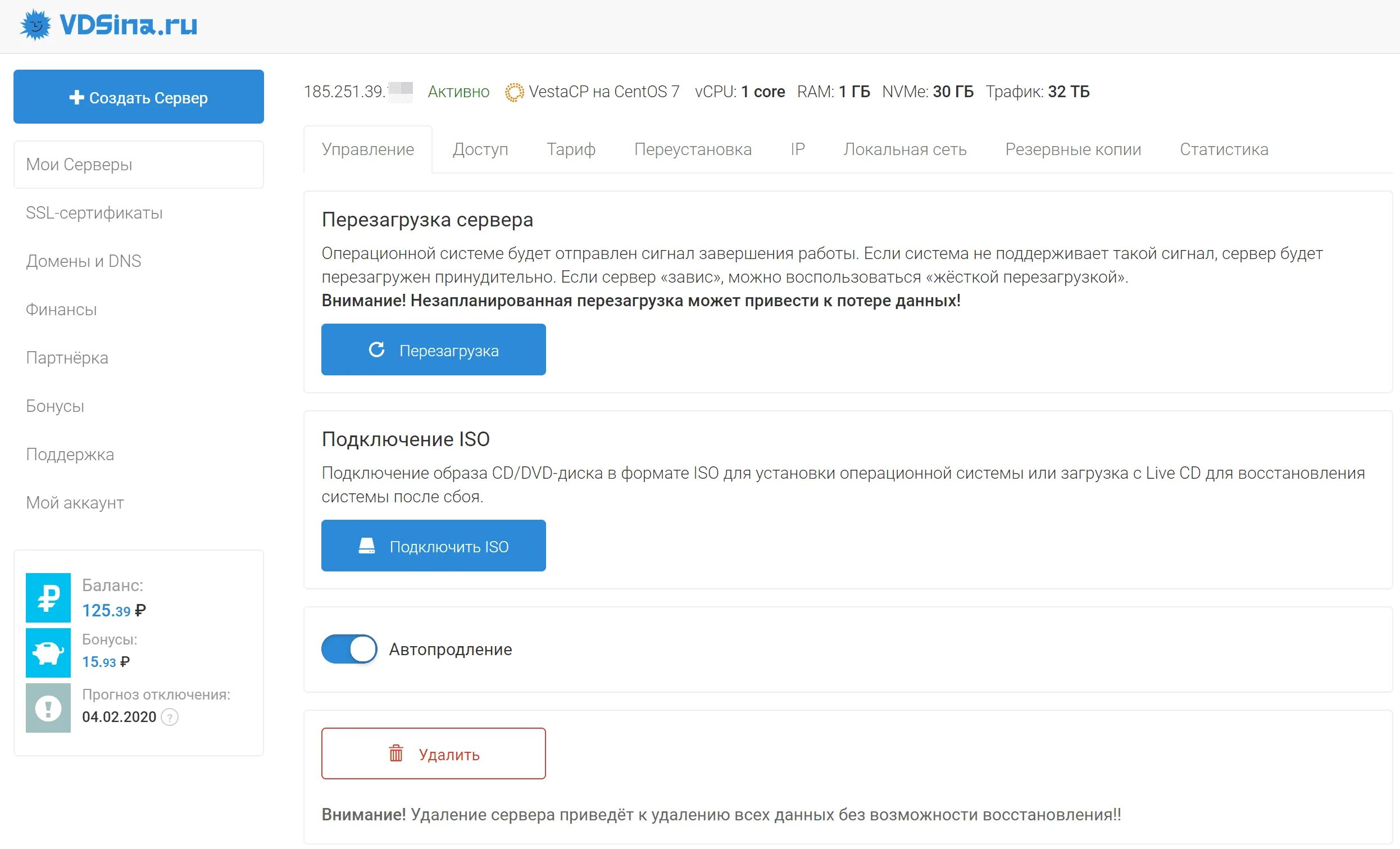Click the RAM: 1 ГБ value
This screenshot has width=1400, height=849.
pos(834,92)
